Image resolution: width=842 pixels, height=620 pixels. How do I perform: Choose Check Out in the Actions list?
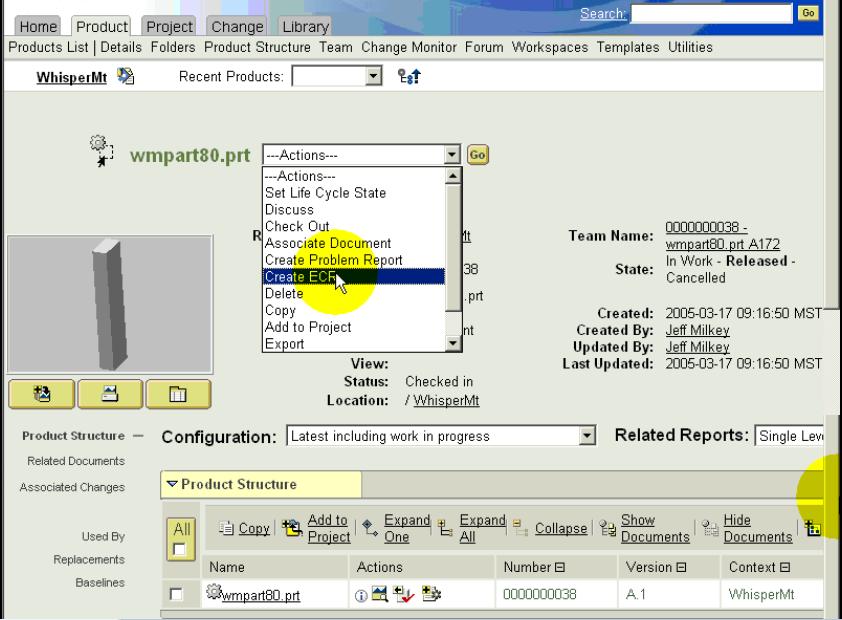(296, 226)
